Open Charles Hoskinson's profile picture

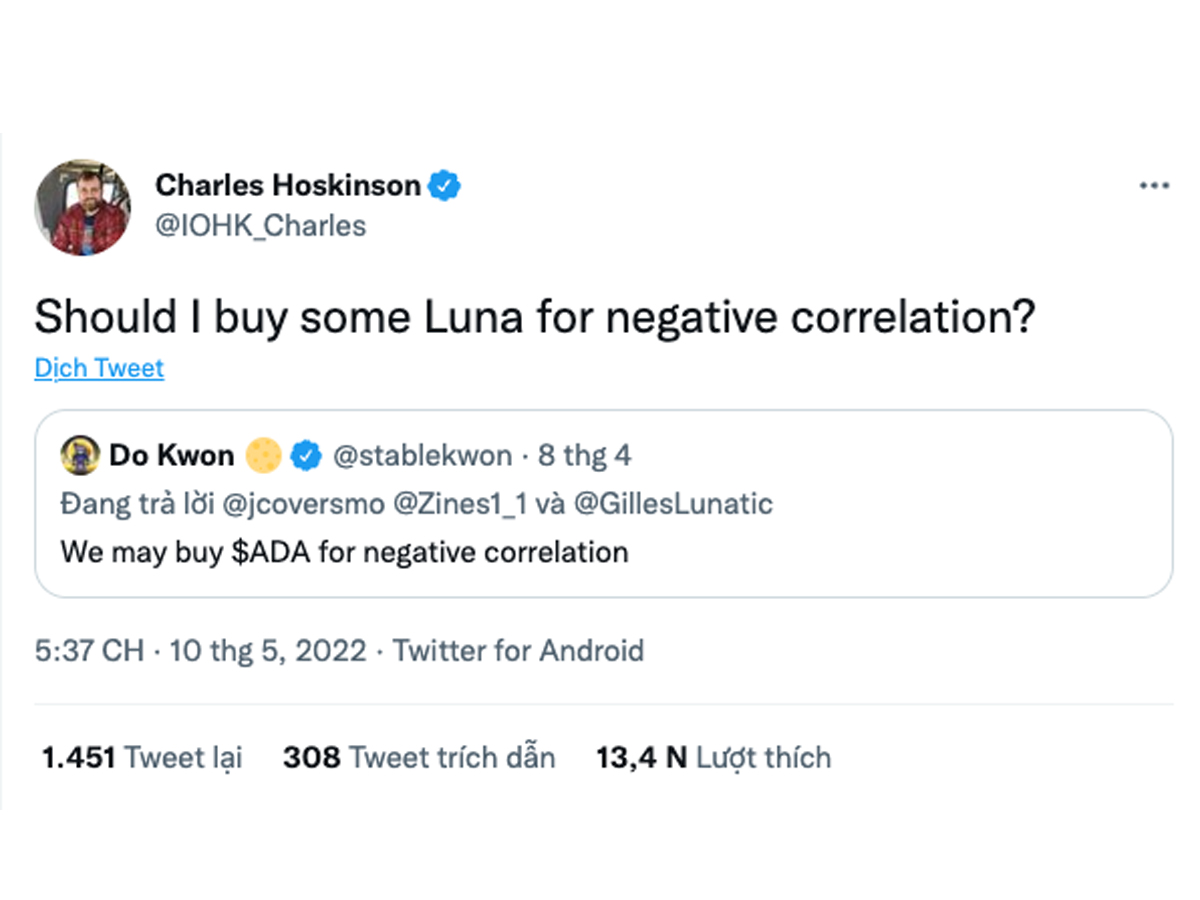(x=82, y=207)
